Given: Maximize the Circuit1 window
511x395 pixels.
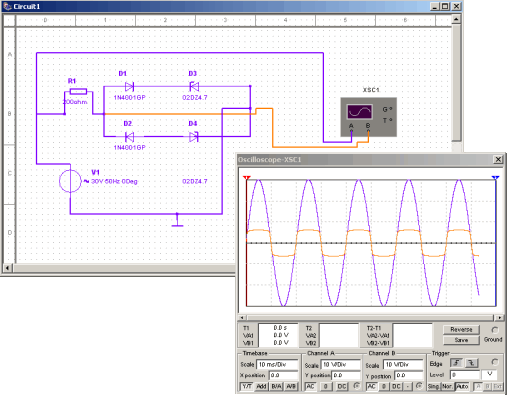Looking at the screenshot, I should click(445, 6).
